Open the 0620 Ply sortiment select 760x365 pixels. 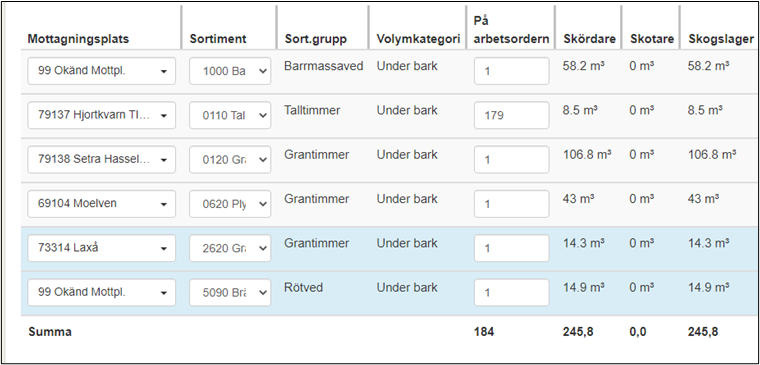(x=230, y=204)
